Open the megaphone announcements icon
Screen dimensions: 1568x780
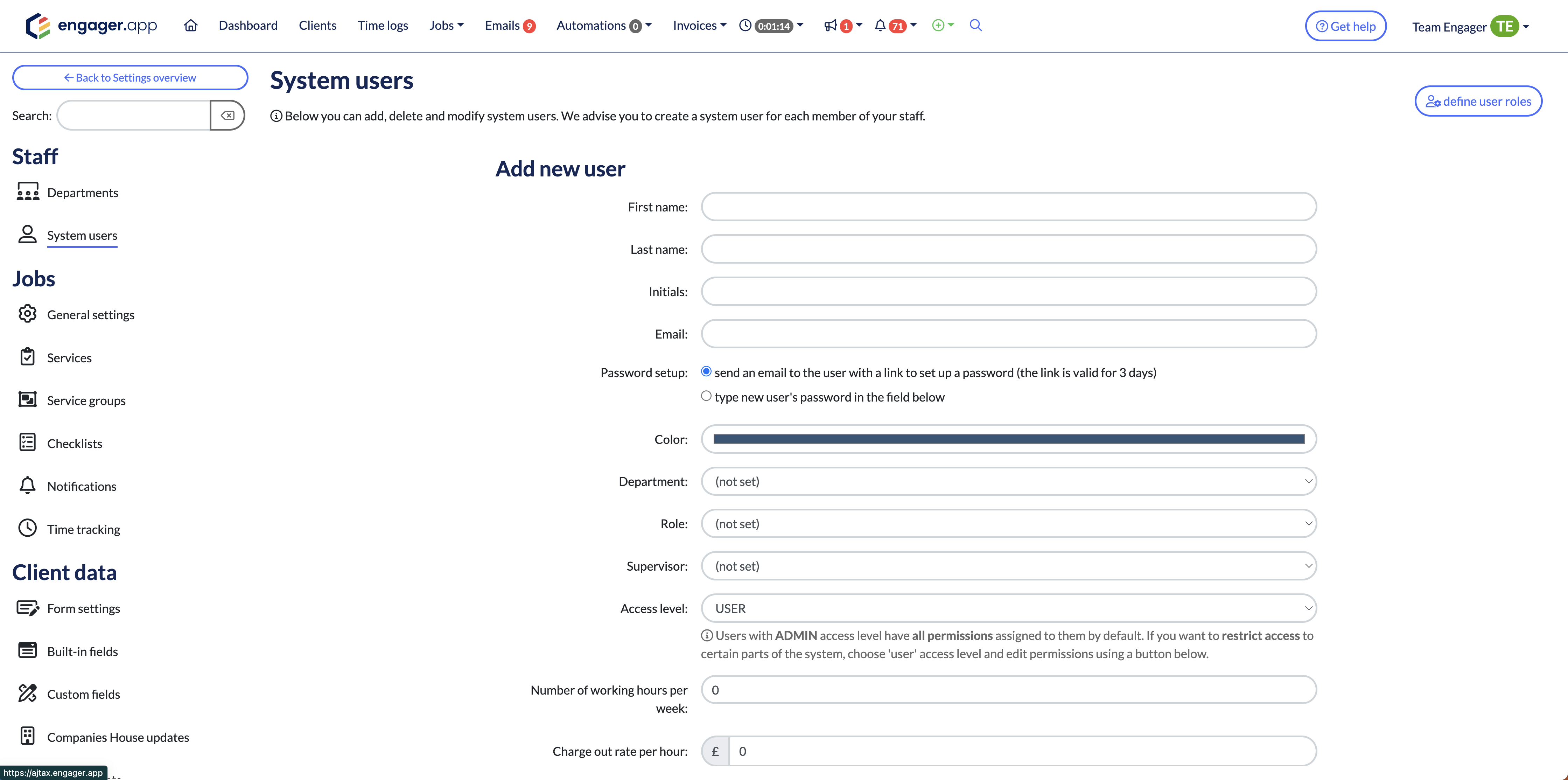[x=830, y=26]
